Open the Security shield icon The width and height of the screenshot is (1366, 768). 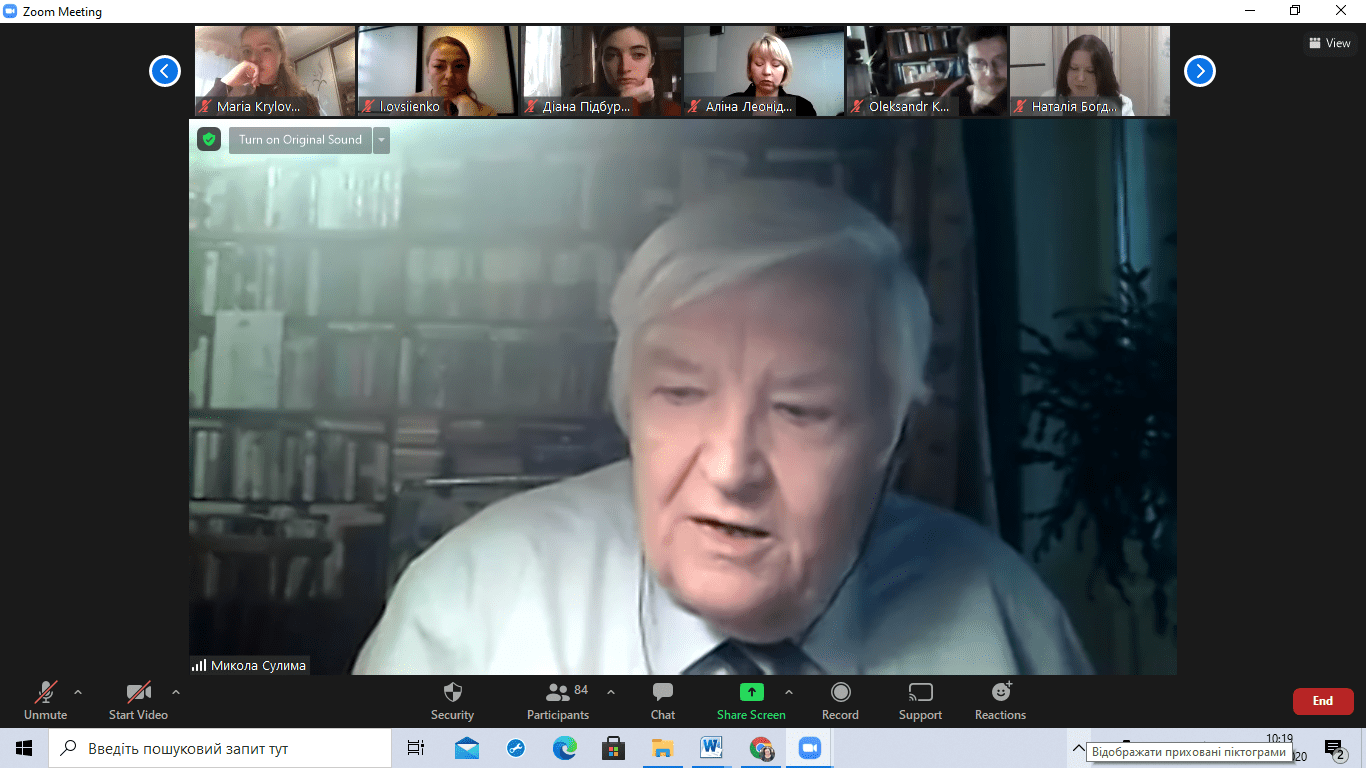coord(452,693)
